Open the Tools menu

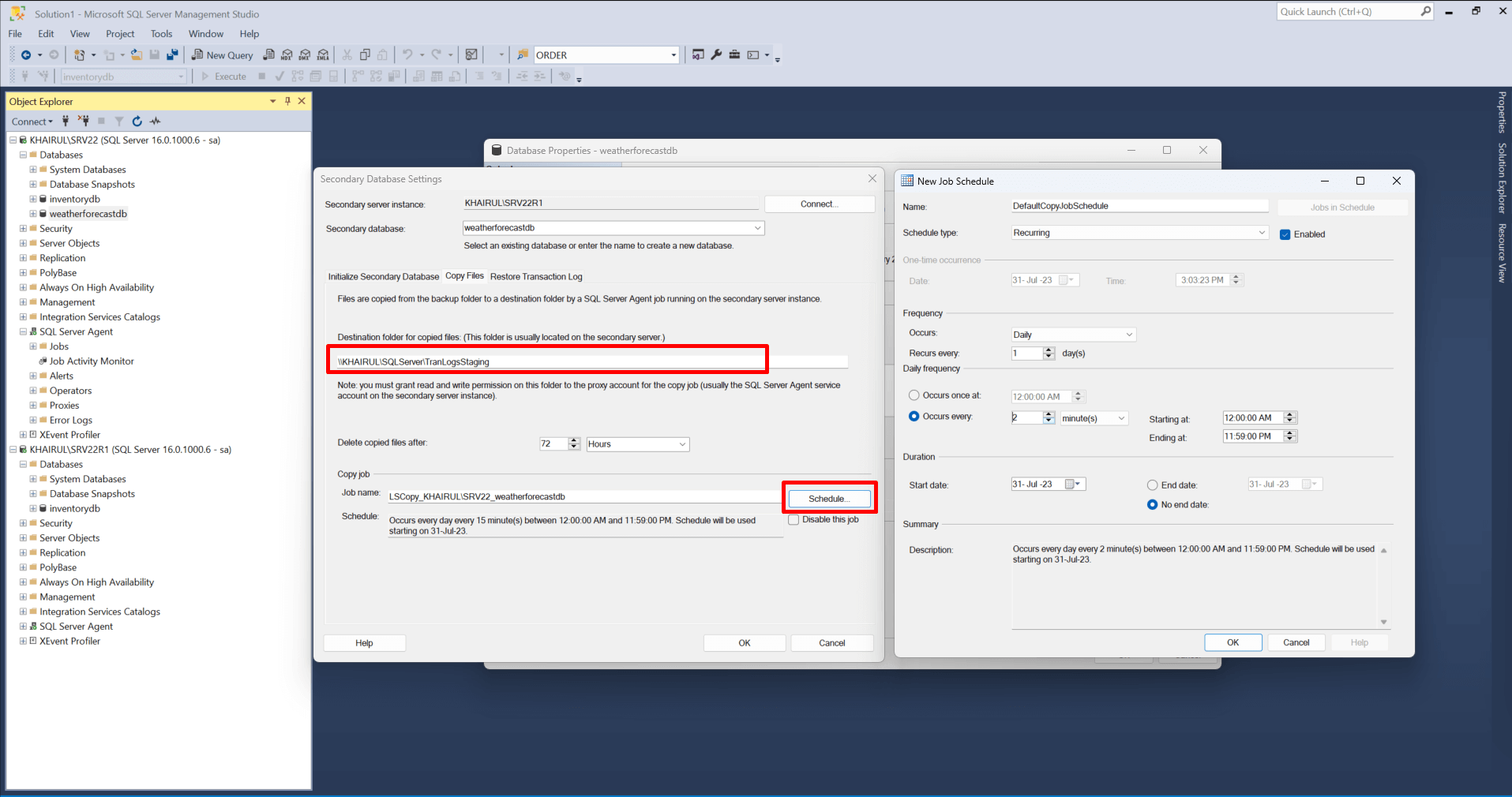click(161, 34)
